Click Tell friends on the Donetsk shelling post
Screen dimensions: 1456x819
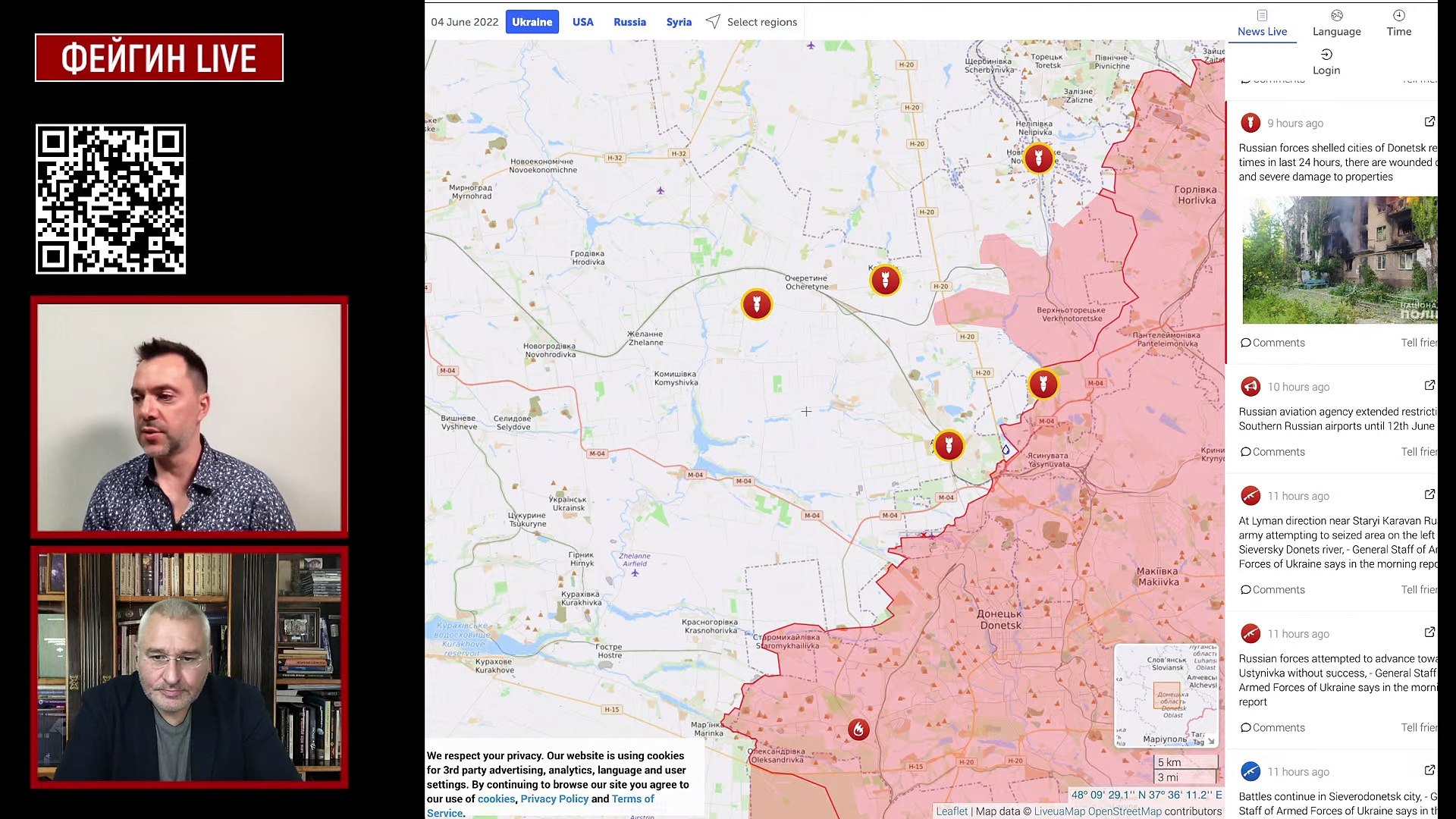pyautogui.click(x=1419, y=343)
